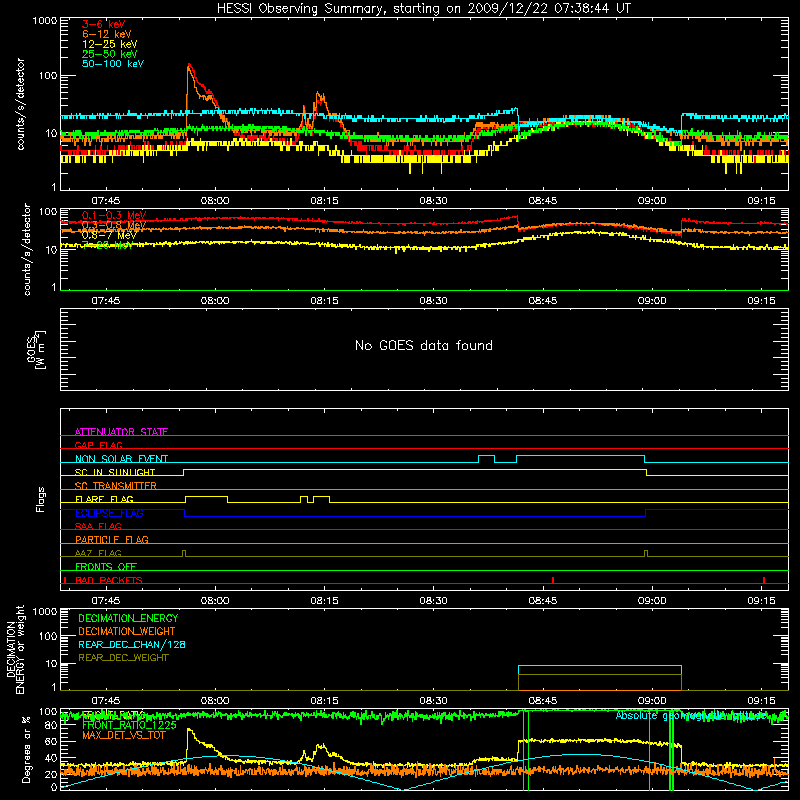Click the 09:00 tick under the Flags panel
This screenshot has width=800, height=800.
pos(652,601)
